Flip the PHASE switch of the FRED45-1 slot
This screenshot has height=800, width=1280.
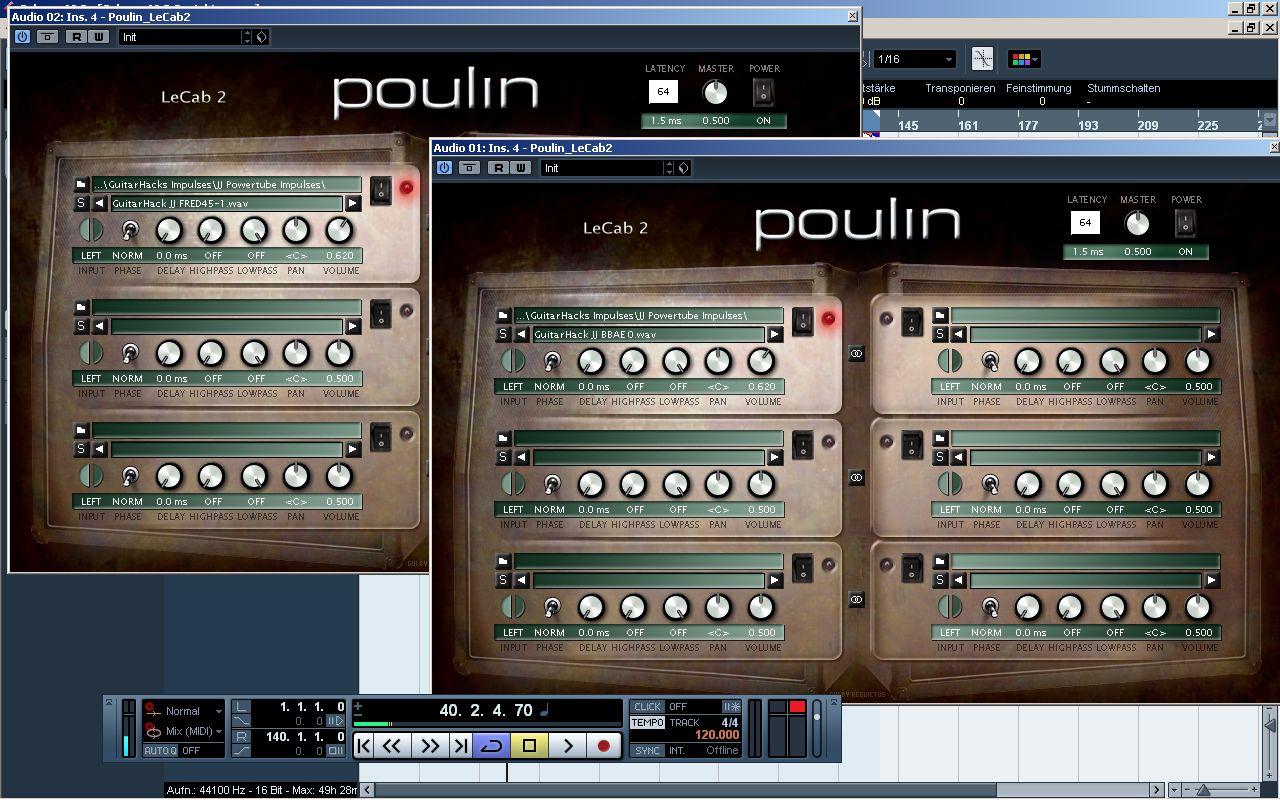tap(128, 230)
